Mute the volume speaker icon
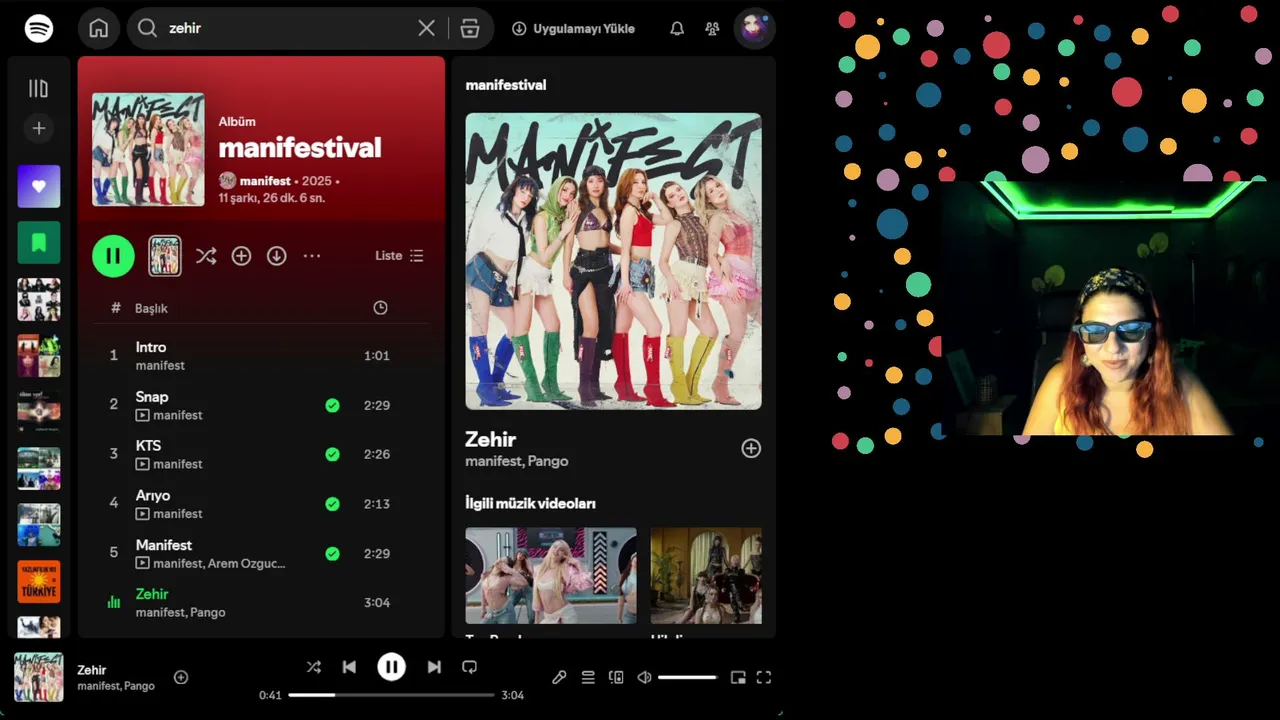Image resolution: width=1280 pixels, height=720 pixels. (644, 677)
